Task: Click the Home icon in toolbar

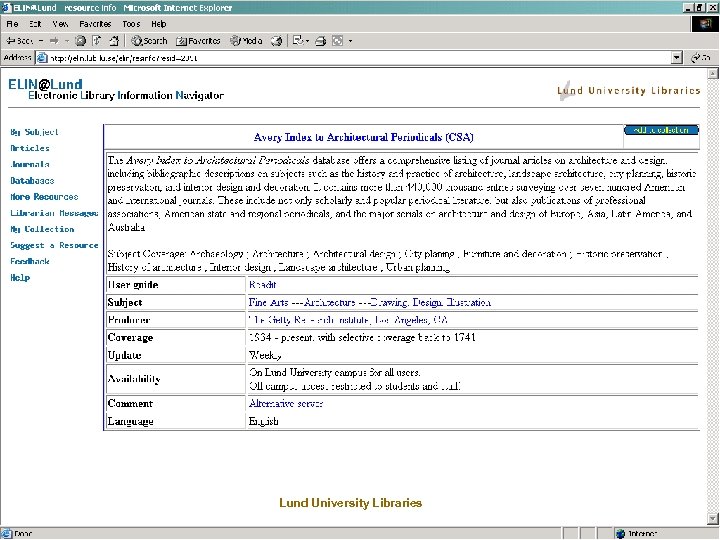Action: 114,41
